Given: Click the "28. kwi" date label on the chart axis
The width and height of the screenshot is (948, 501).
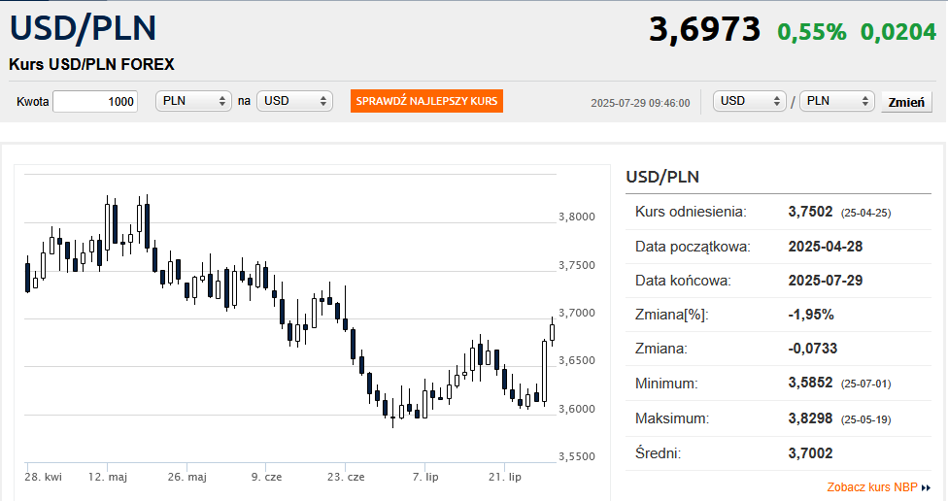Looking at the screenshot, I should [x=44, y=477].
